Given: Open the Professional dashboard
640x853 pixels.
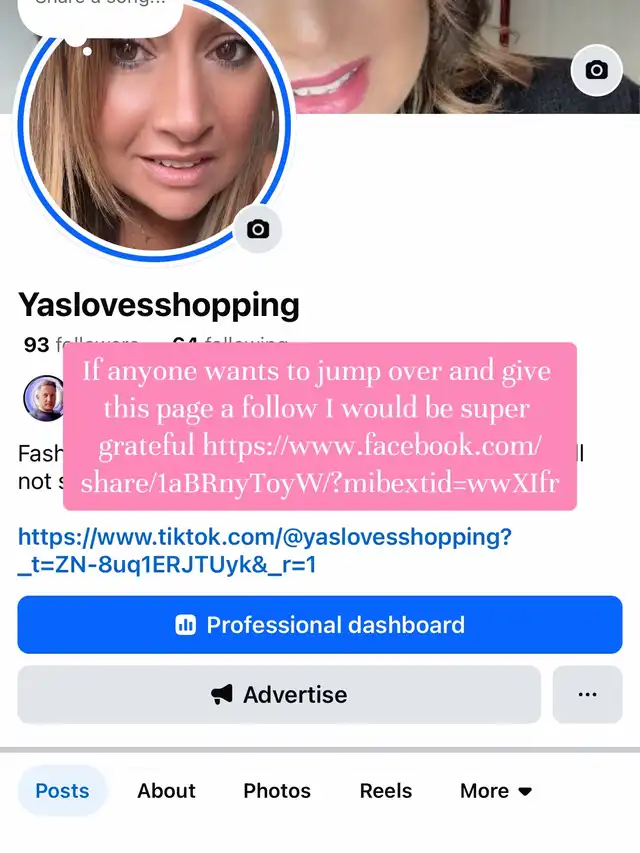Looking at the screenshot, I should coord(320,625).
